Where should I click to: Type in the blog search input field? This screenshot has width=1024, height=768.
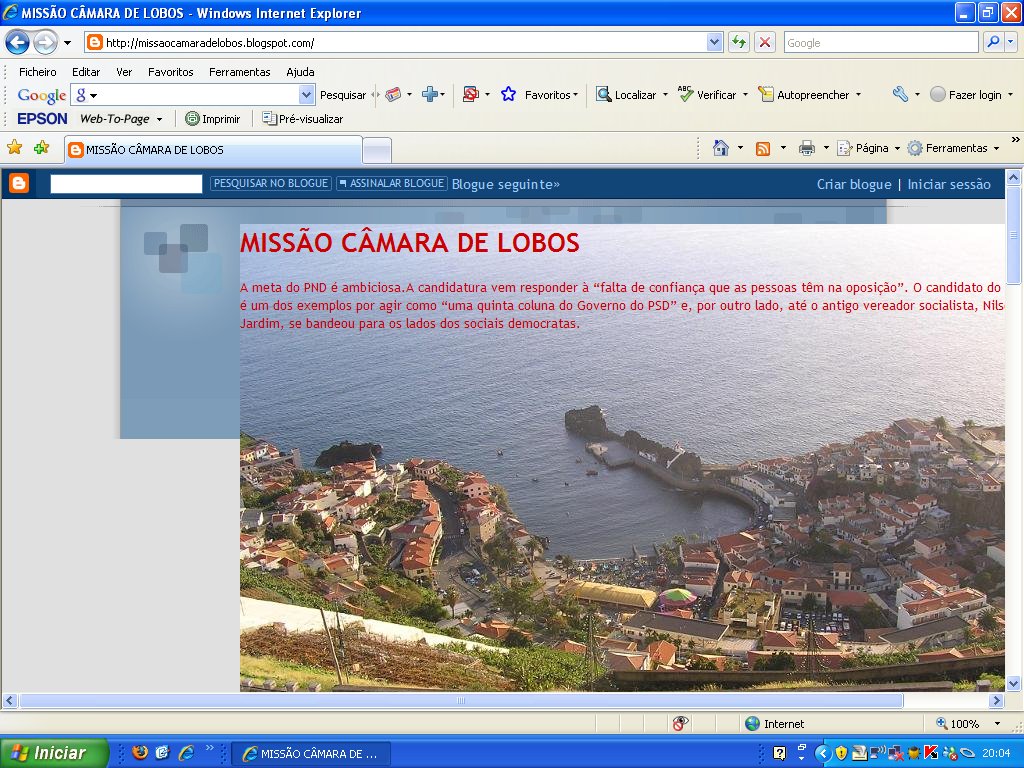125,183
